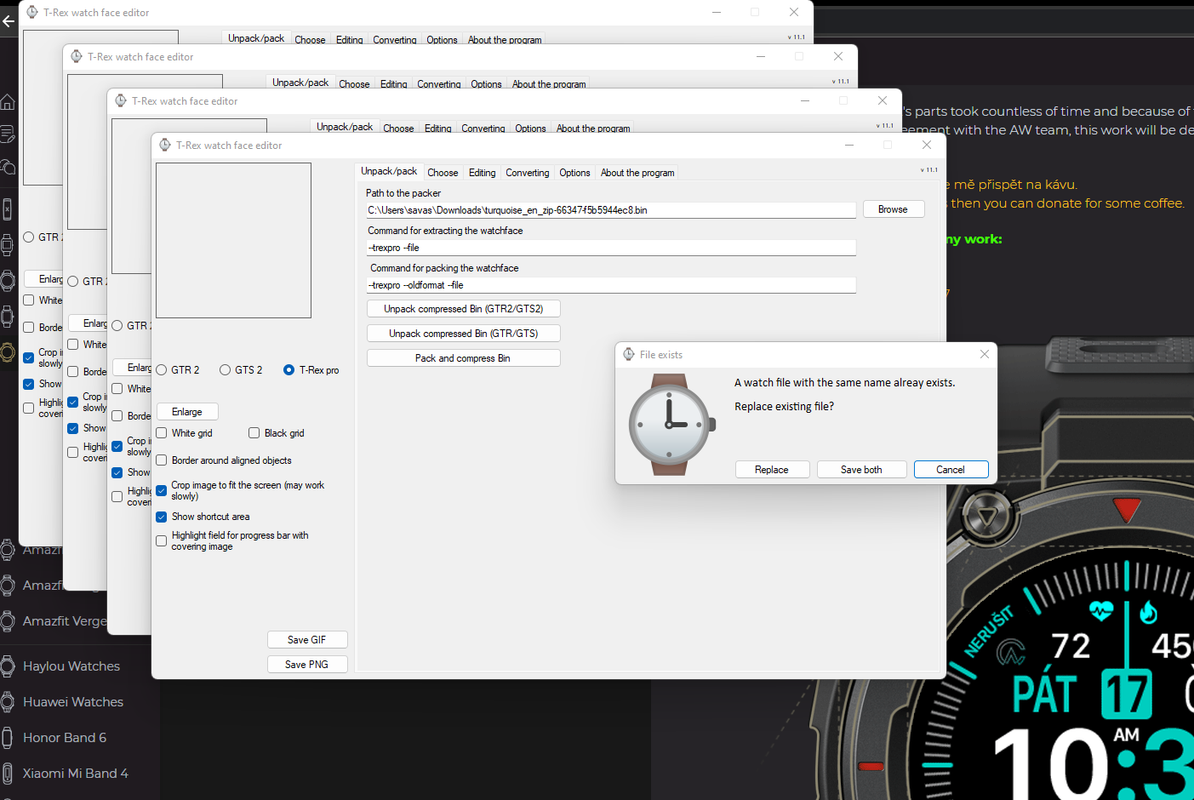Click the Haylou Watches watch icon
Screen dimensions: 1194x800
8,666
